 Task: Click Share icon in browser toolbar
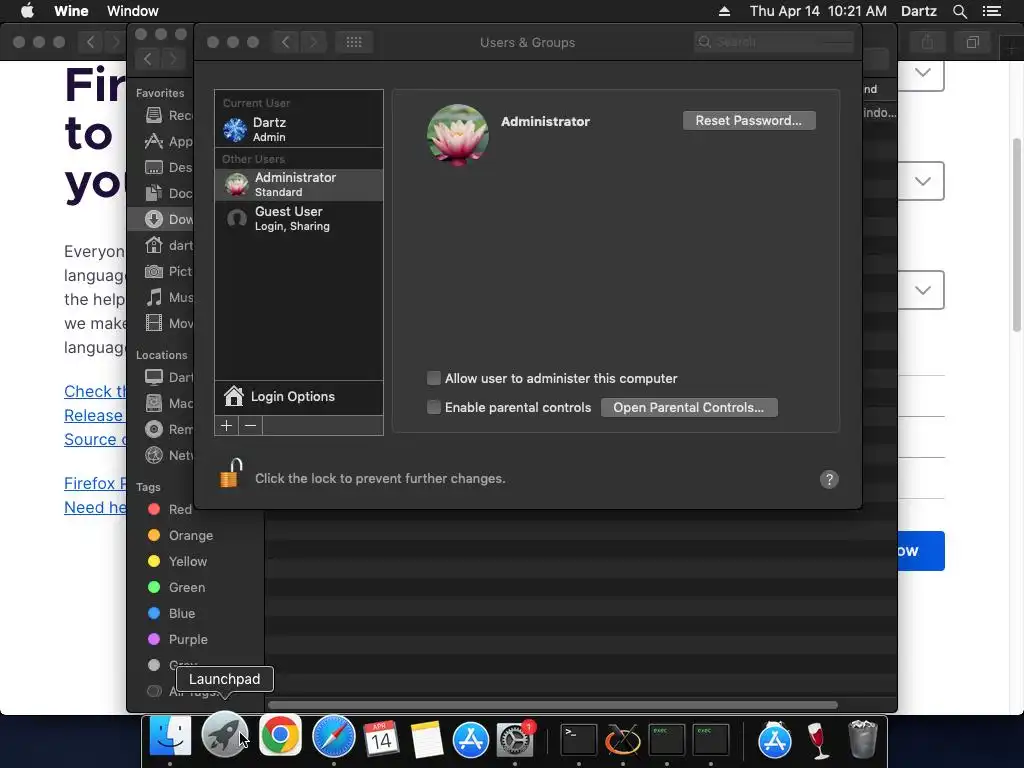click(x=927, y=42)
